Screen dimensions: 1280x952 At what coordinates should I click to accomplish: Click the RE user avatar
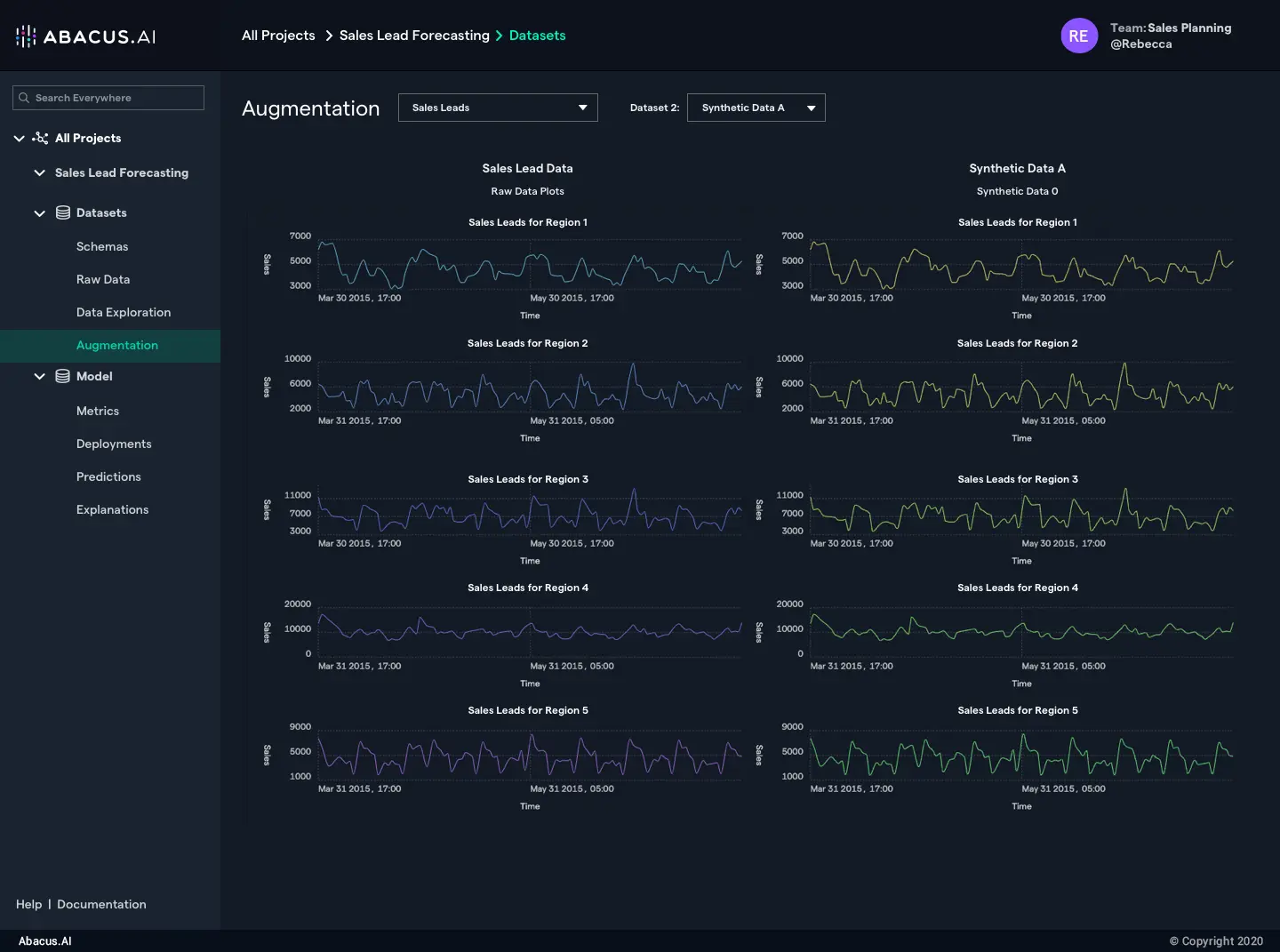tap(1078, 36)
